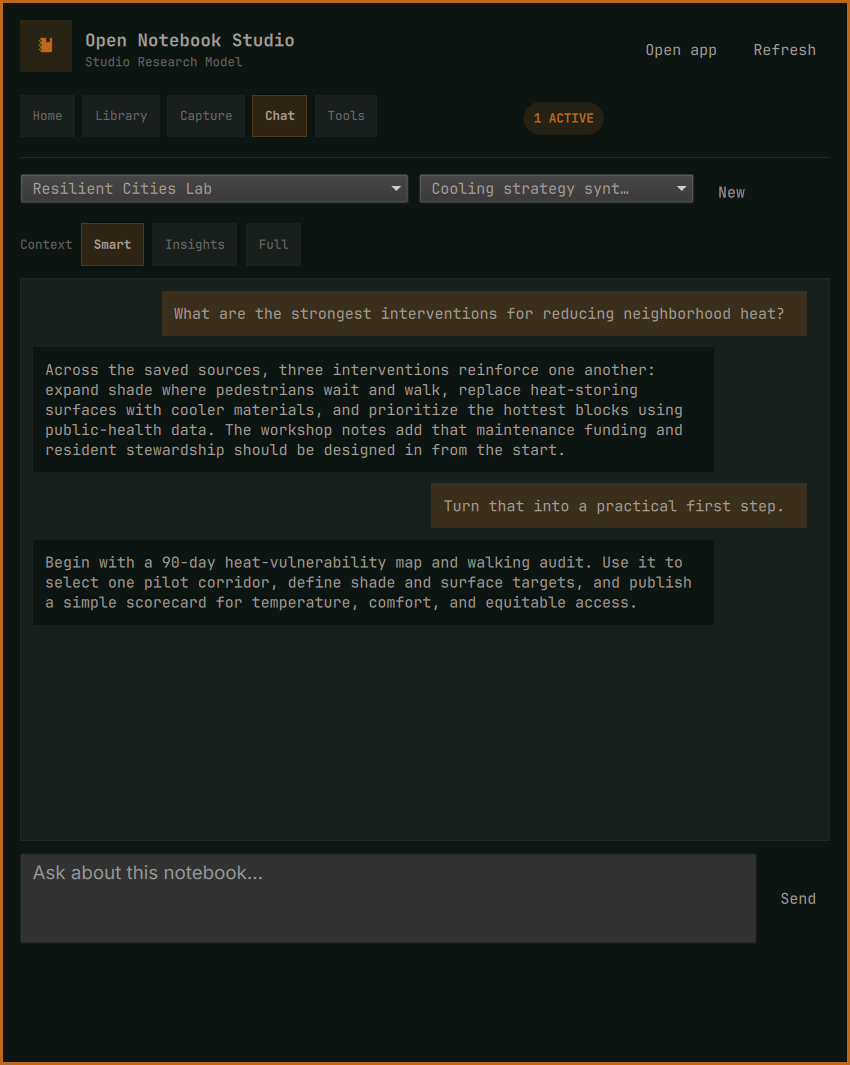Click the Turn that into a practical first step message
Viewport: 850px width, 1065px height.
tap(619, 506)
